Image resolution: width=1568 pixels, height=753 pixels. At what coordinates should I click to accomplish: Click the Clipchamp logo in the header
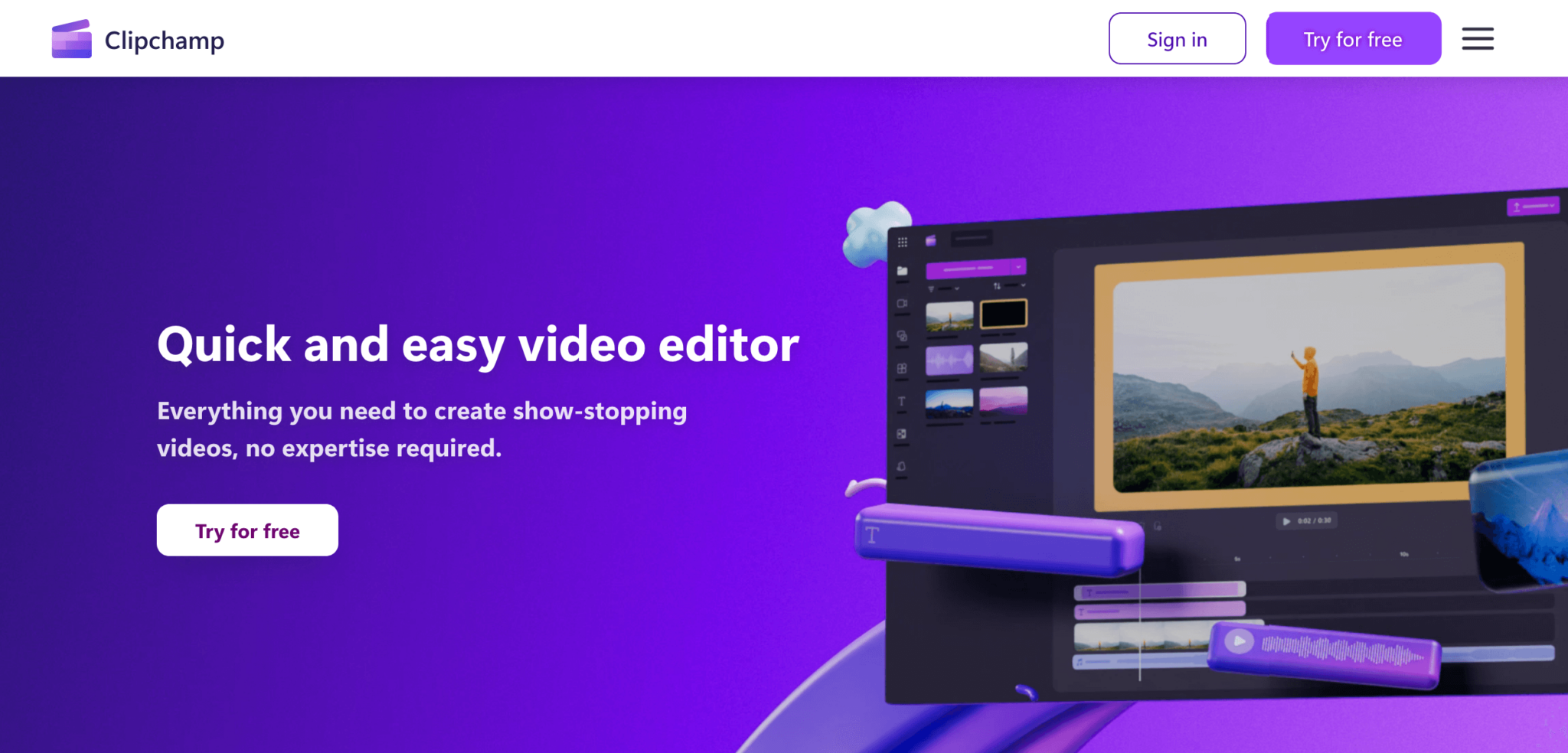pos(138,38)
